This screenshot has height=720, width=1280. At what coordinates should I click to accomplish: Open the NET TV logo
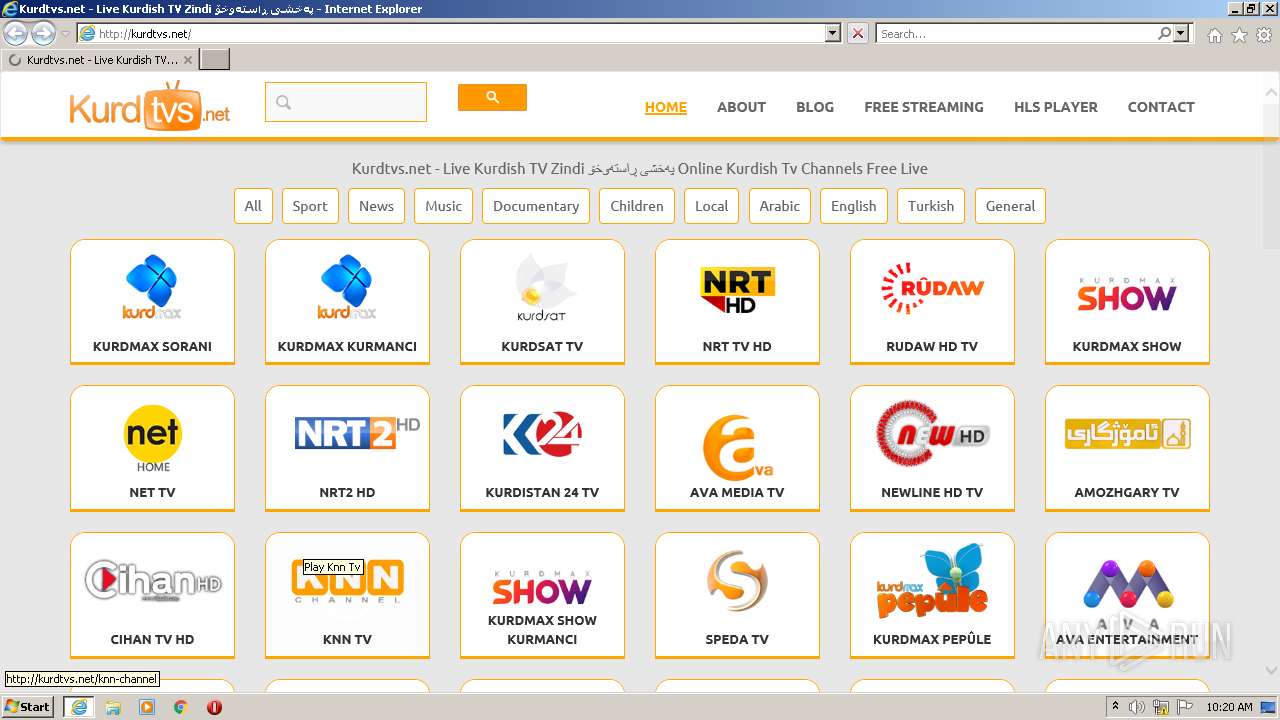[x=152, y=438]
